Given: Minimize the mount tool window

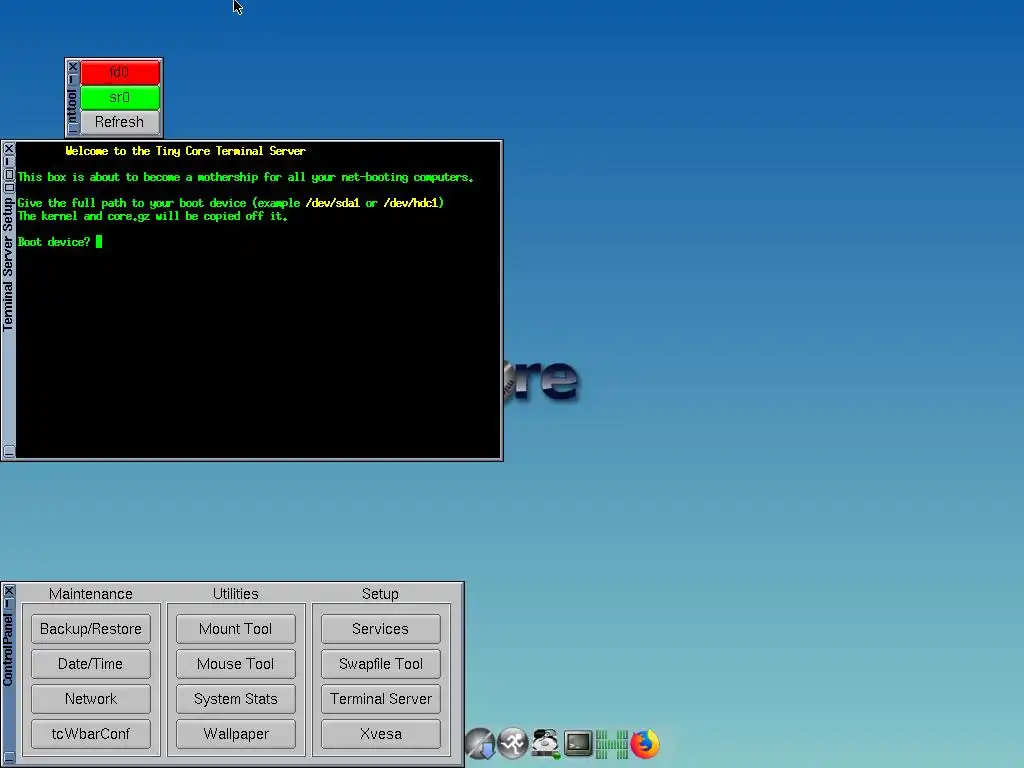Looking at the screenshot, I should tap(72, 79).
